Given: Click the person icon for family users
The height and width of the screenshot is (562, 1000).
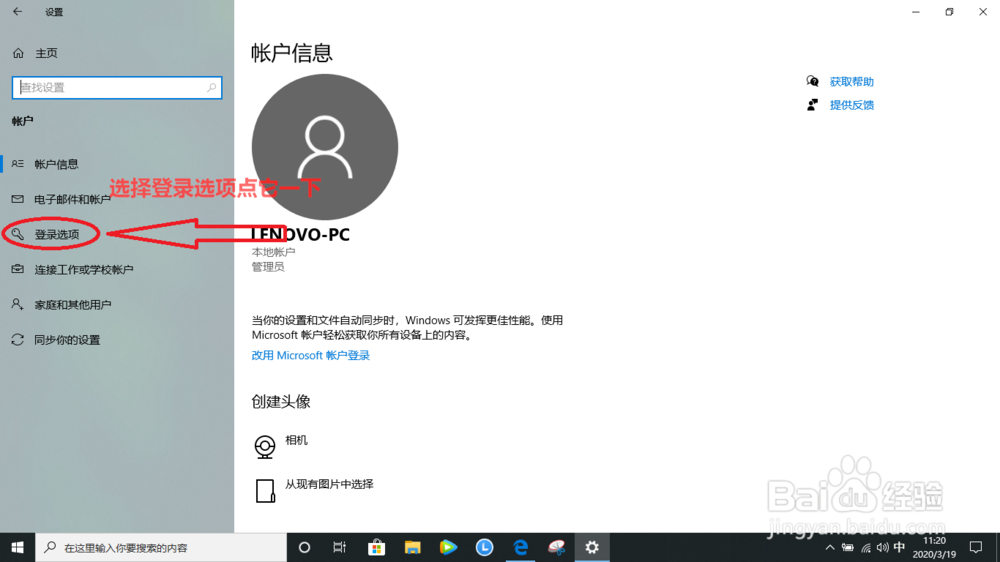Looking at the screenshot, I should click(x=18, y=304).
